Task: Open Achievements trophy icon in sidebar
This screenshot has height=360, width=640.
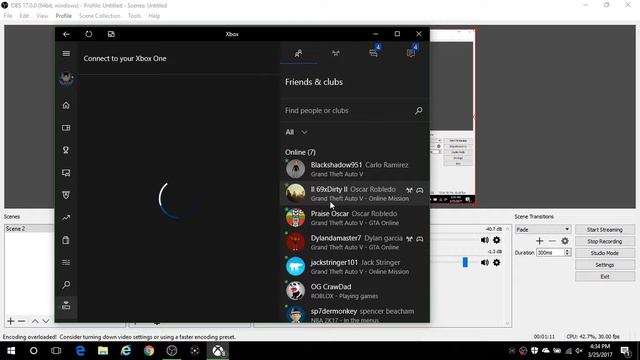Action: point(66,150)
